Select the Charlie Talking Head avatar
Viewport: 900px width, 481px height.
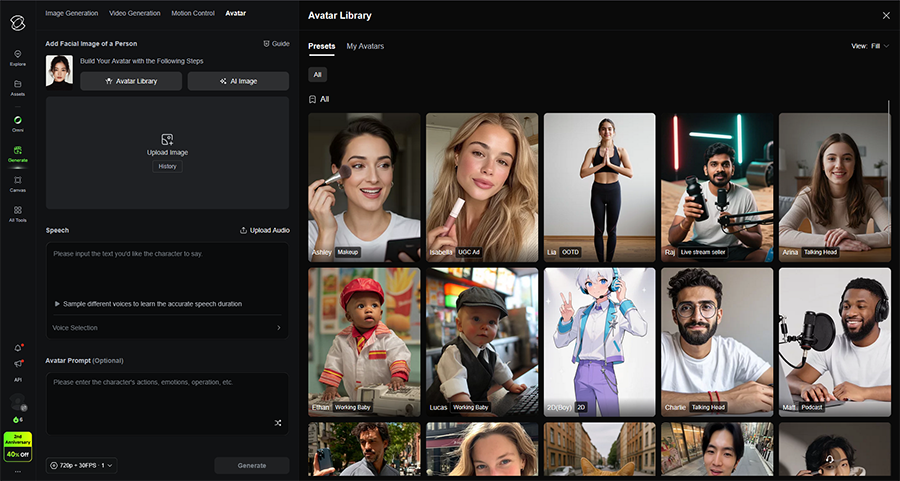coord(717,342)
